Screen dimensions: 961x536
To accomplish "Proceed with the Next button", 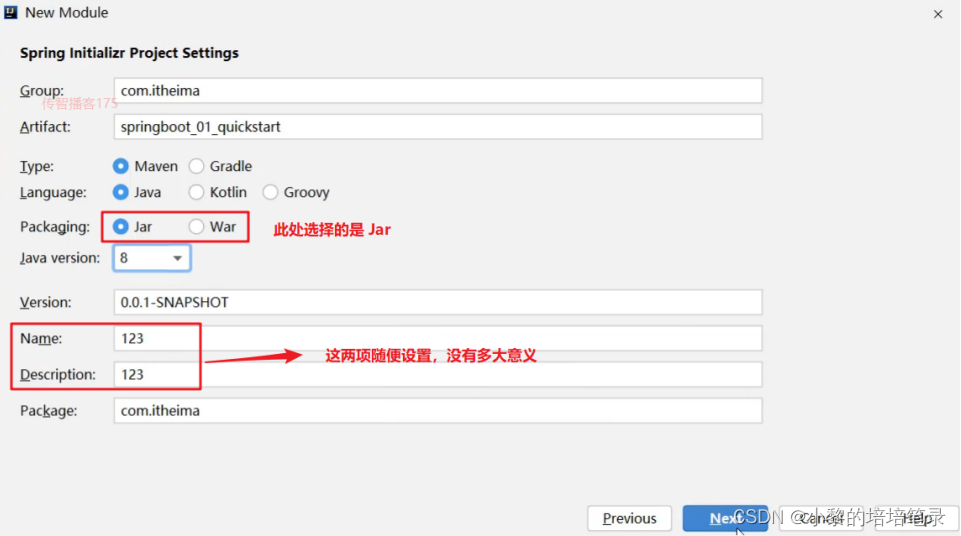I will [x=725, y=518].
